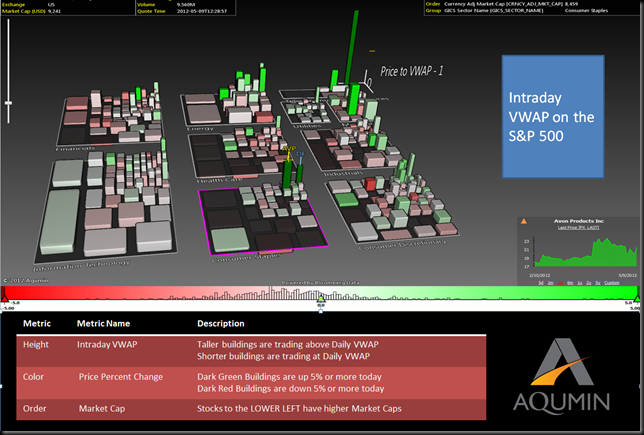Click the Last Price [PX_LAST] link
This screenshot has height=435, width=644.
(x=578, y=228)
